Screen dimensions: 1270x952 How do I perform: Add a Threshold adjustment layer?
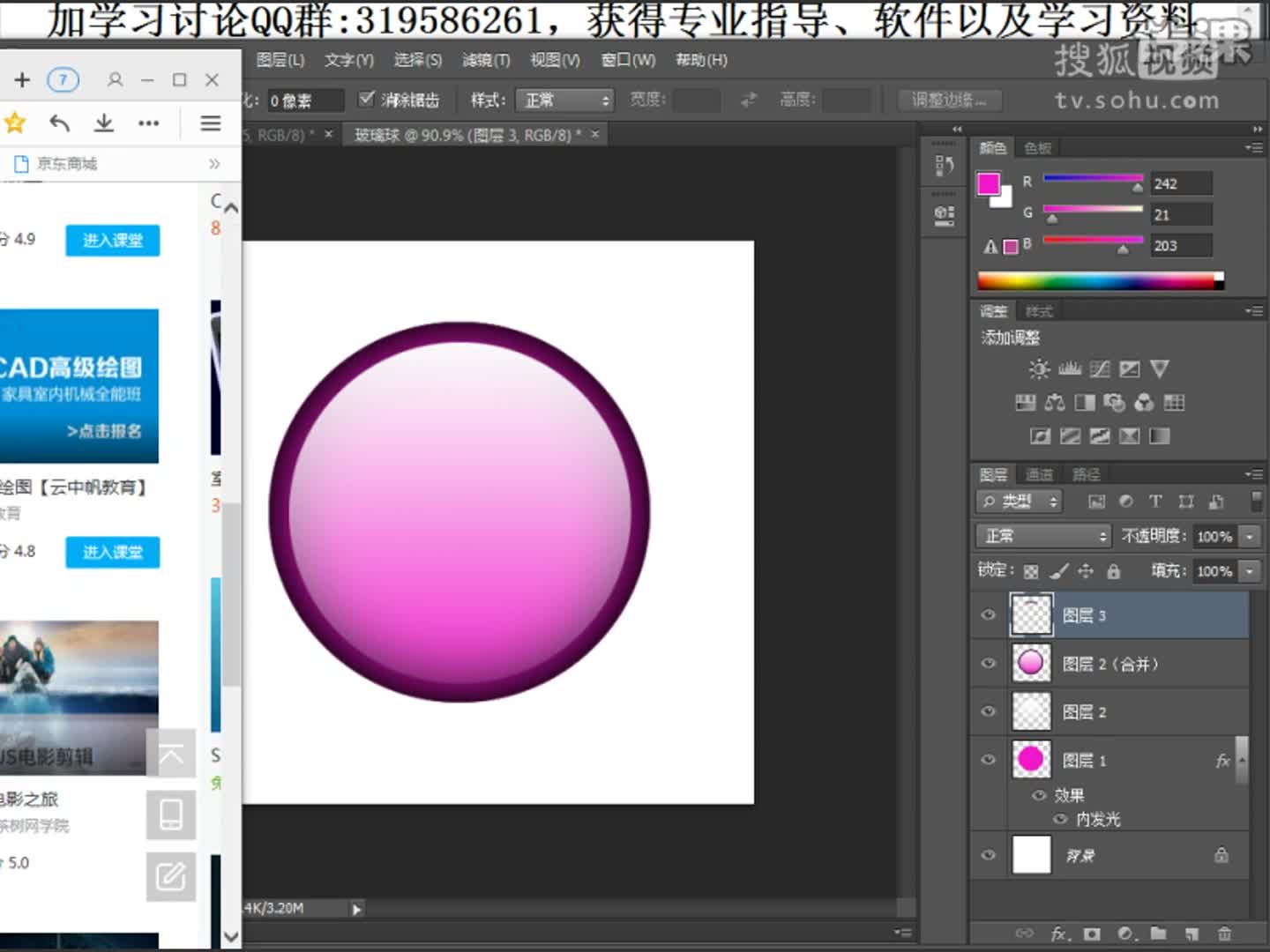(1100, 435)
